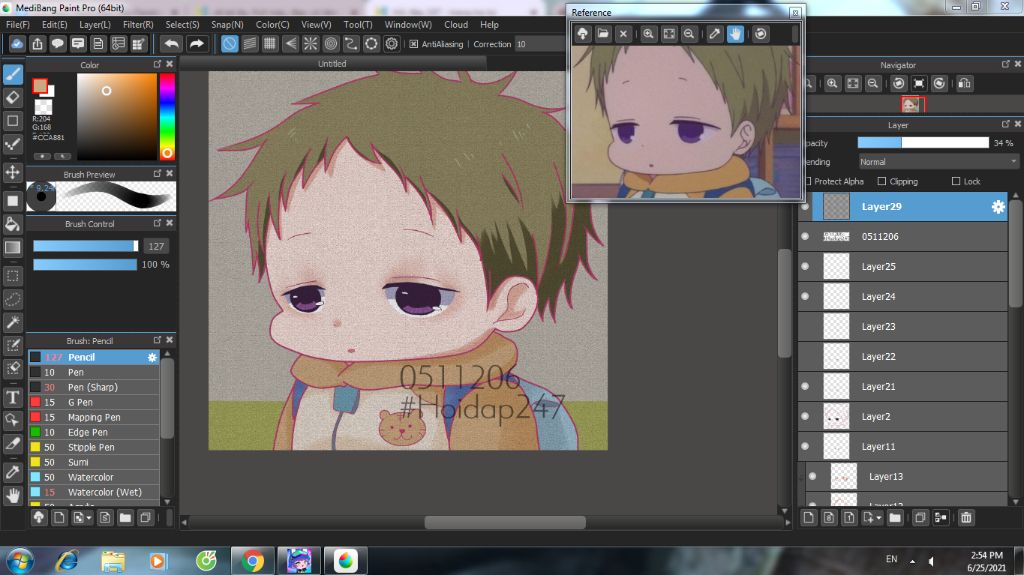This screenshot has height=575, width=1024.
Task: Toggle the AntiAliasing checkbox
Action: (413, 44)
